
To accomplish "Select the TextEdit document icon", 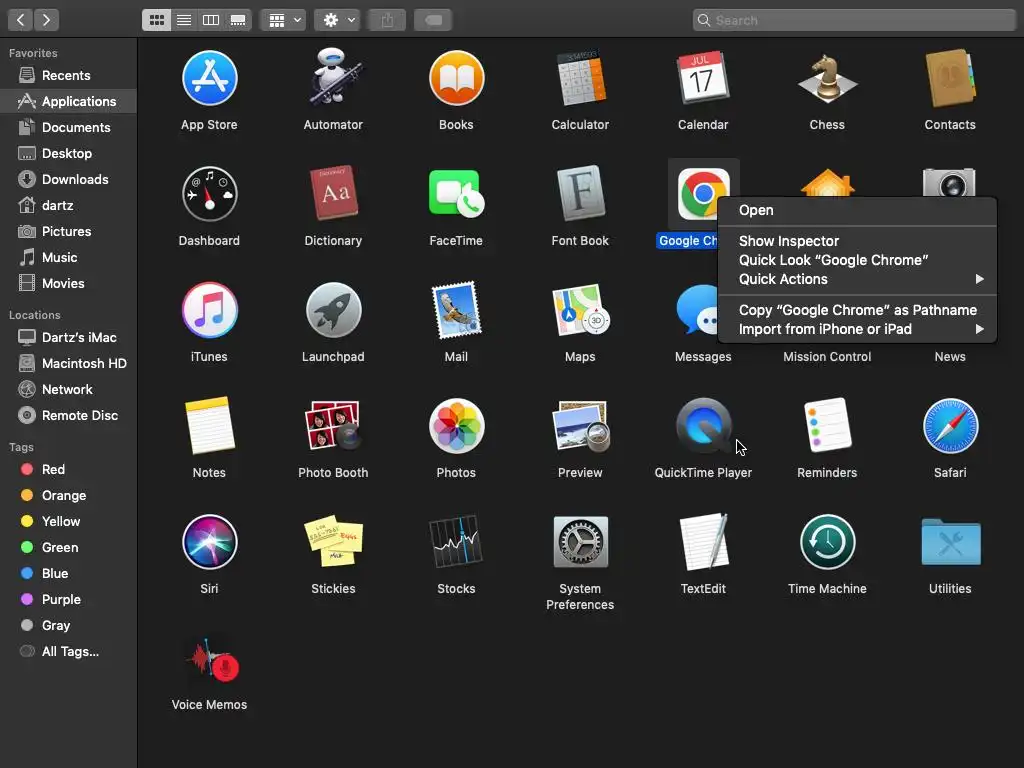I will (703, 542).
